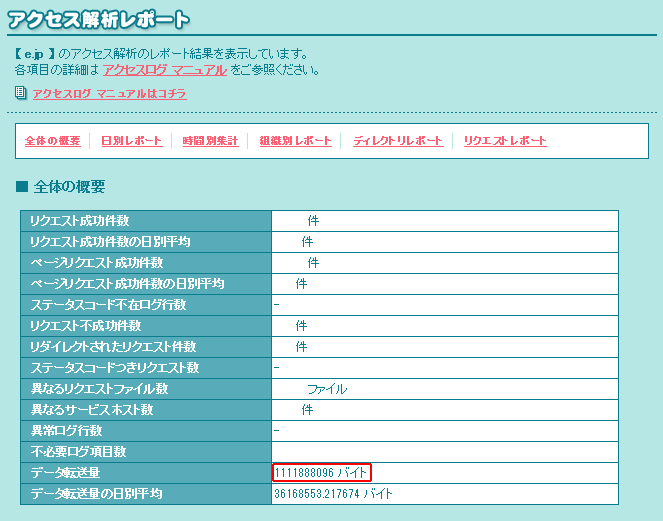Follow the アクセスログ マニュアルはコチラ link
Screen dimensions: 663x521
pyautogui.click(x=109, y=94)
